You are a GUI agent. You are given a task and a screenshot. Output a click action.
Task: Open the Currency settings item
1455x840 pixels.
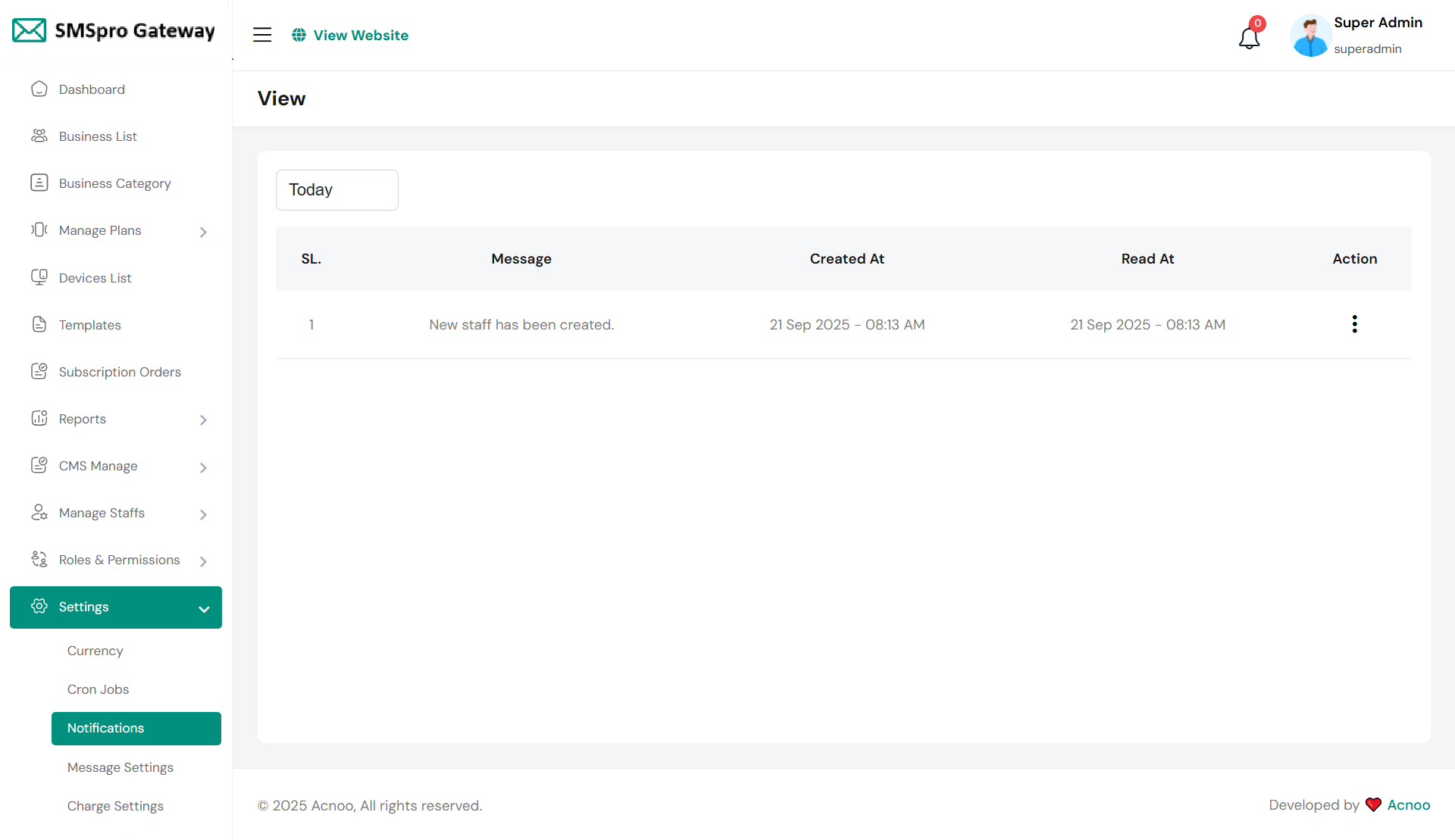95,651
